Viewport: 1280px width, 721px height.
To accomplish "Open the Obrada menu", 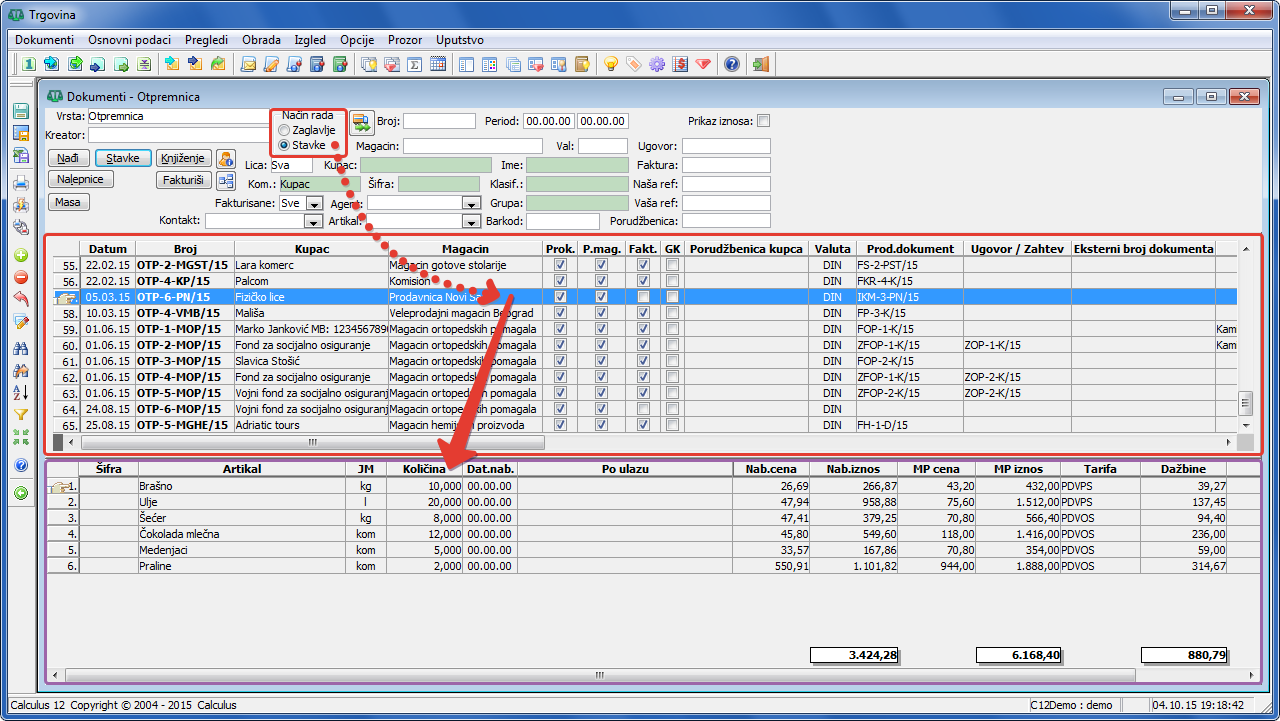I will pyautogui.click(x=261, y=40).
